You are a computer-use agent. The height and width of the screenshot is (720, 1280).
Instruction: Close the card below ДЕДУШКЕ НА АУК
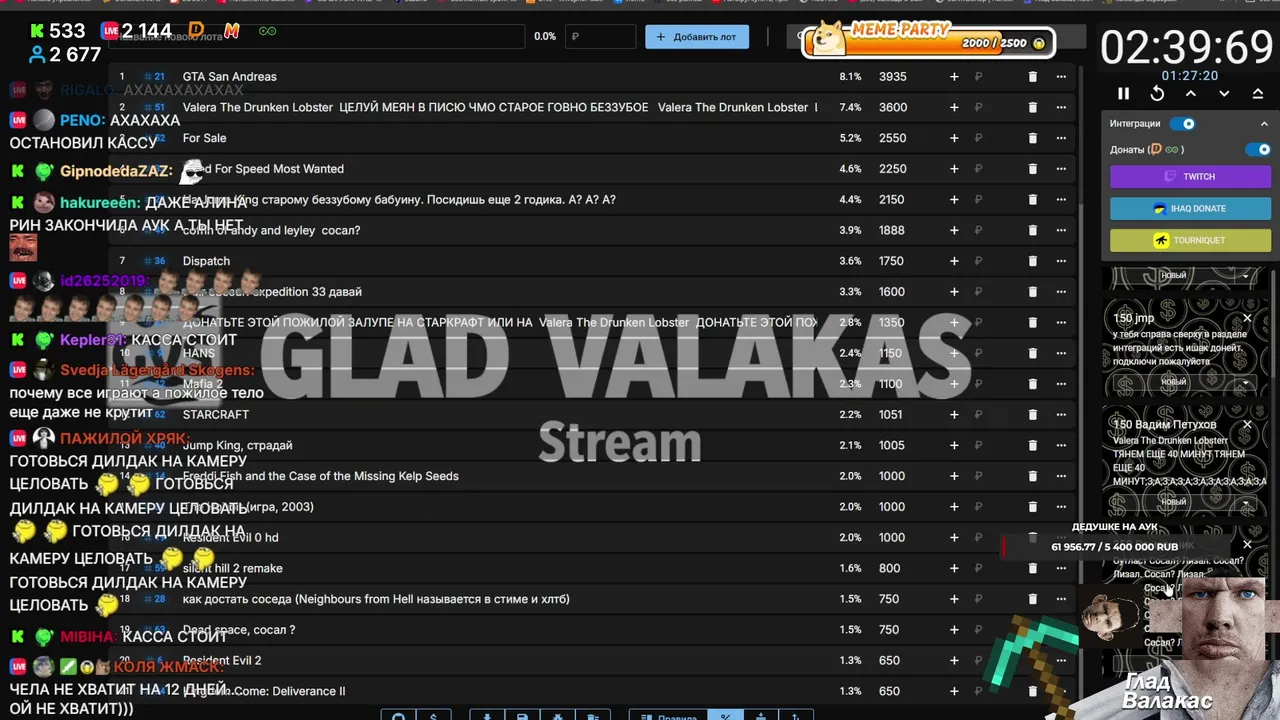1247,545
